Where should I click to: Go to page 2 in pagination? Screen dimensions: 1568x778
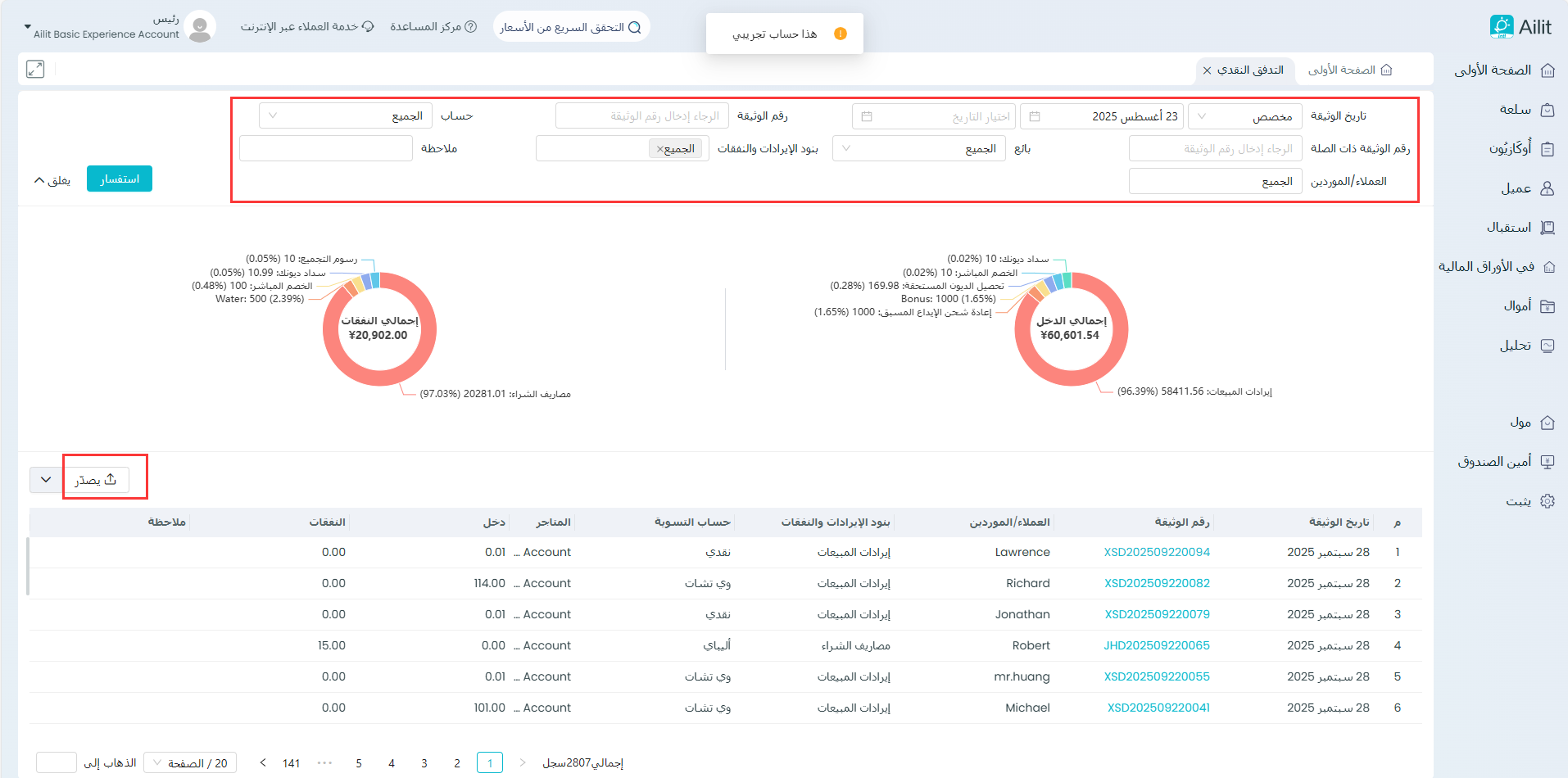[457, 763]
